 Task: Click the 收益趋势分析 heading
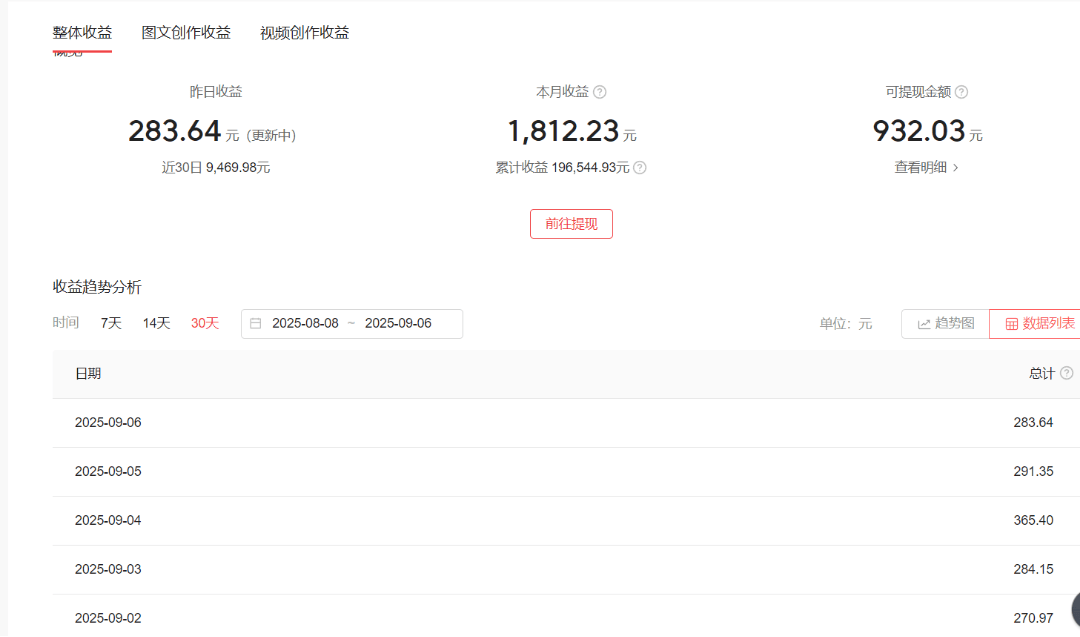coord(97,286)
